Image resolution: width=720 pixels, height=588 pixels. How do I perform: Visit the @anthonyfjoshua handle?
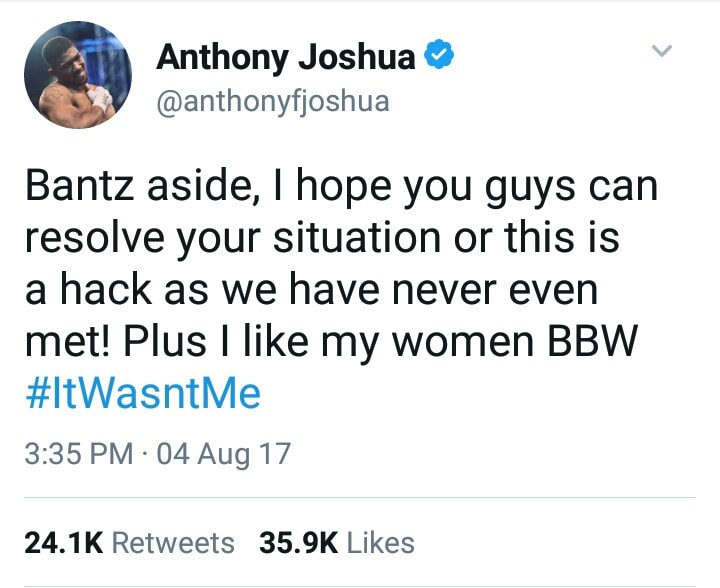tap(273, 101)
